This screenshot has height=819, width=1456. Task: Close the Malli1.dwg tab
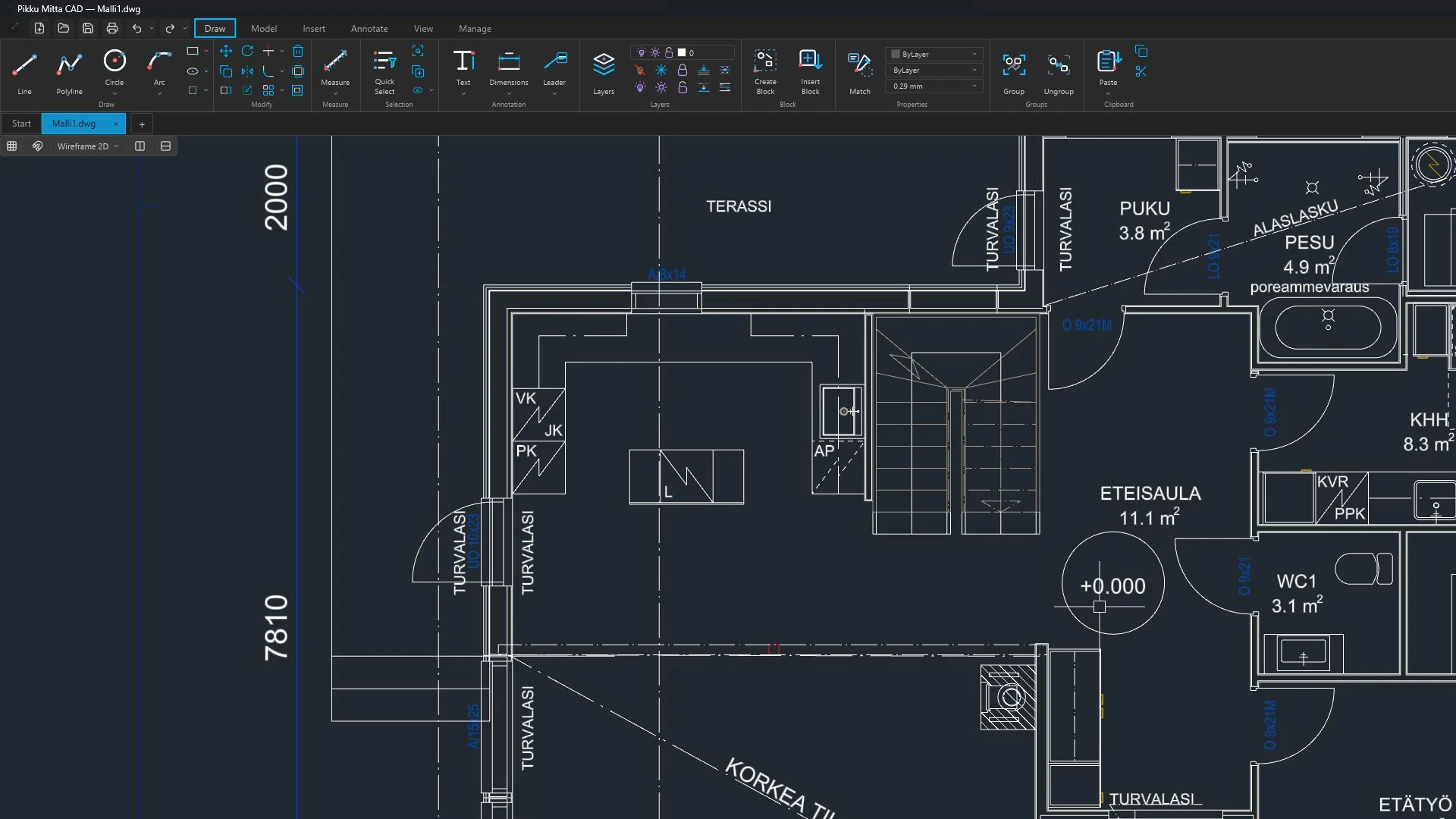[x=116, y=124]
